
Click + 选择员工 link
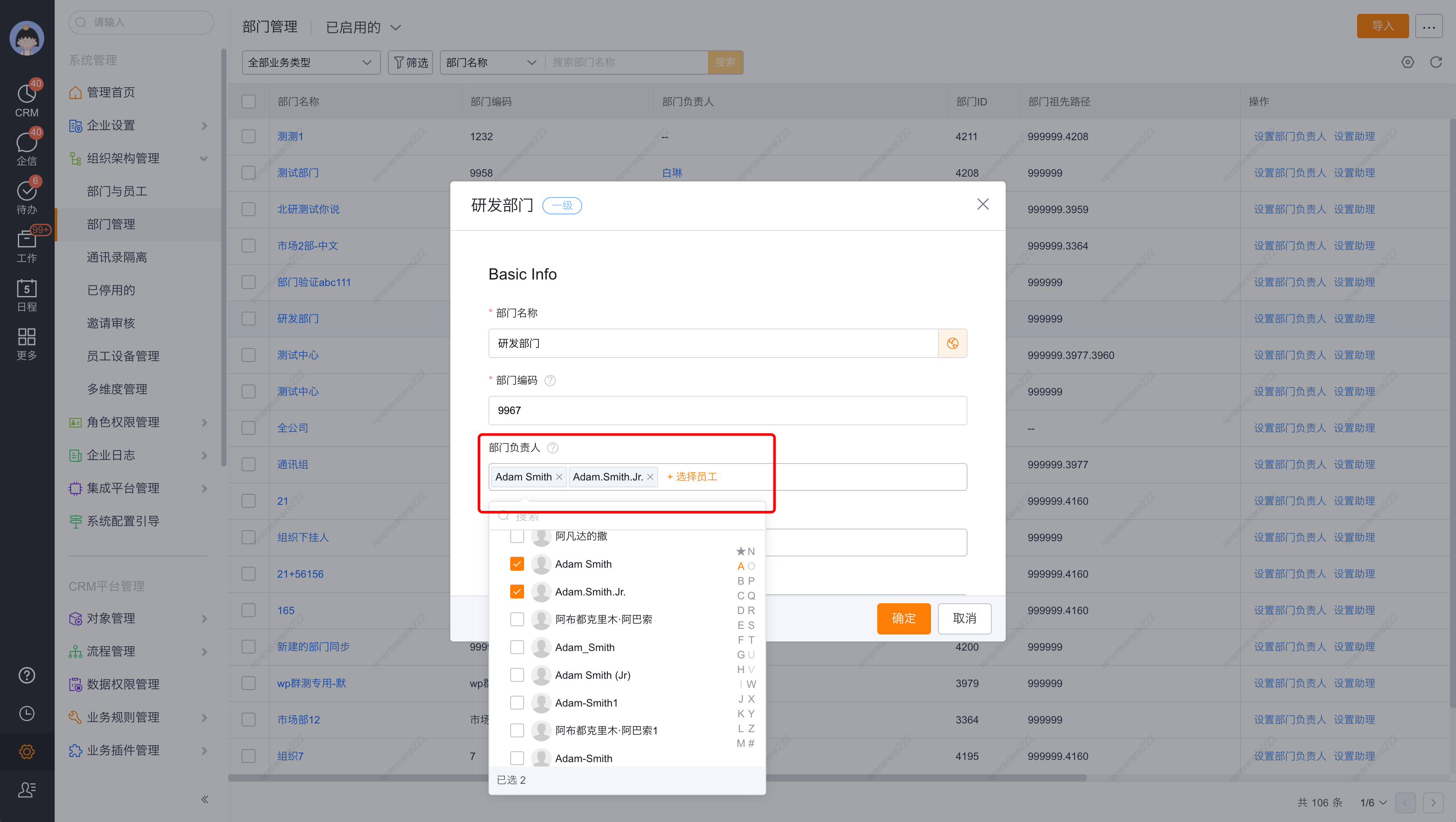pyautogui.click(x=692, y=477)
